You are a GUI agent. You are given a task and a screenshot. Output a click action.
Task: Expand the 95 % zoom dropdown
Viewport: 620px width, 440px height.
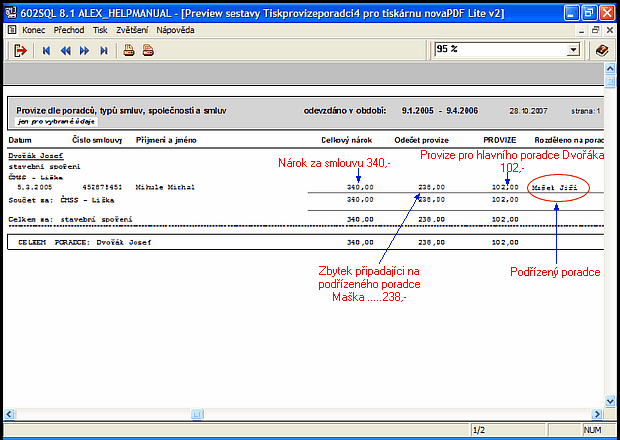573,50
